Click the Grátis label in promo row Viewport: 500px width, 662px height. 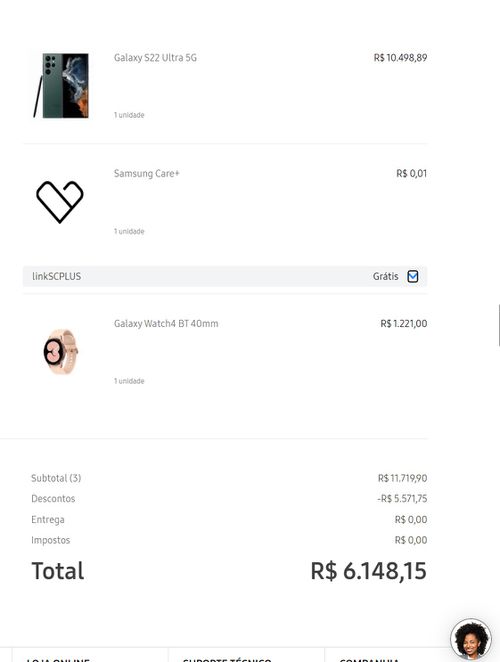click(385, 276)
